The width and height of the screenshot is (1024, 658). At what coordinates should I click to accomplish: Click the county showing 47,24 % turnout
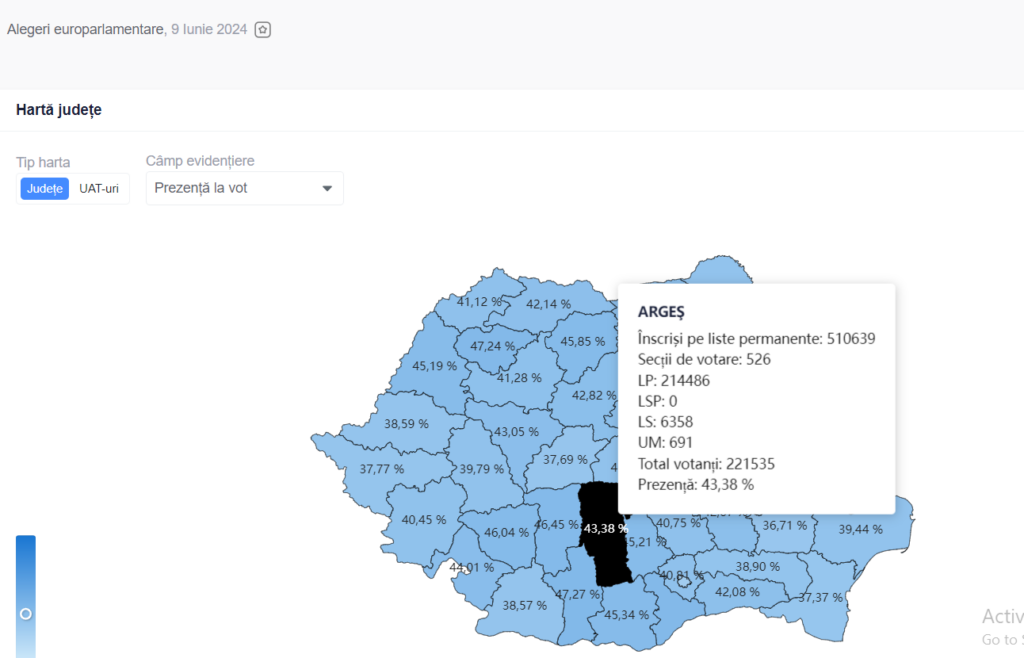[492, 346]
